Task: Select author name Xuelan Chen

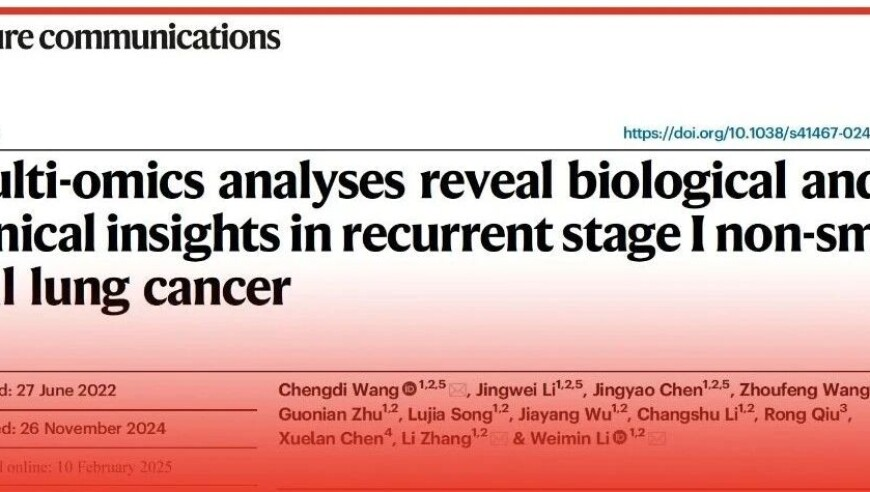Action: point(331,438)
